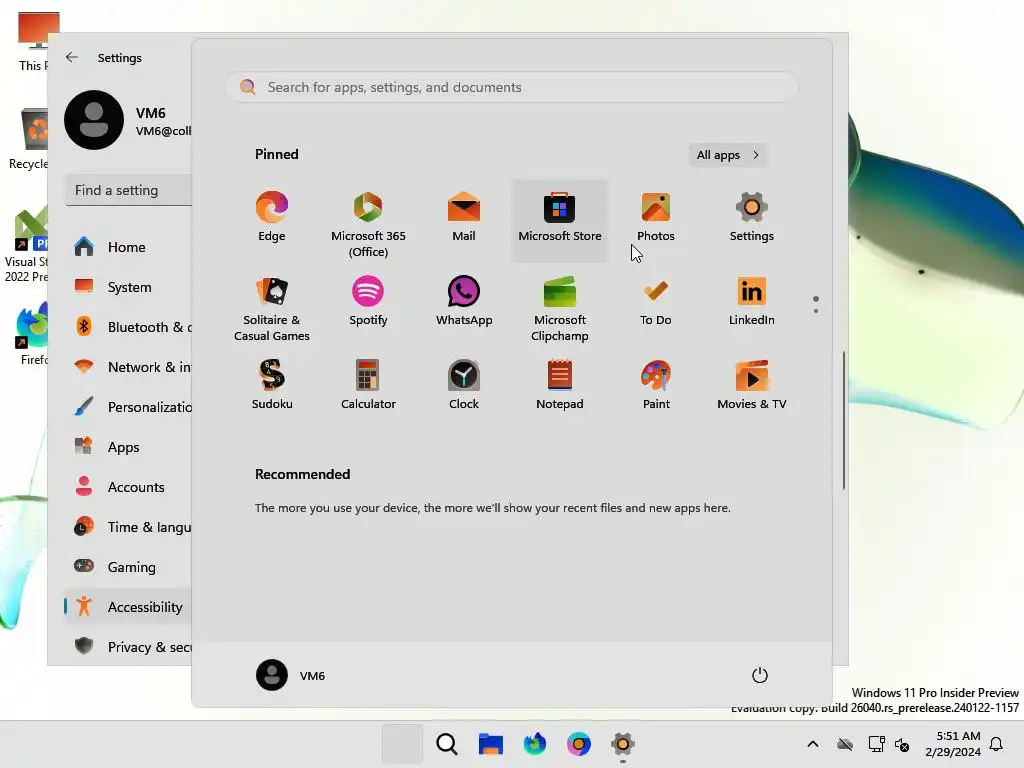
Task: Select Time & language settings
Action: pos(129,527)
